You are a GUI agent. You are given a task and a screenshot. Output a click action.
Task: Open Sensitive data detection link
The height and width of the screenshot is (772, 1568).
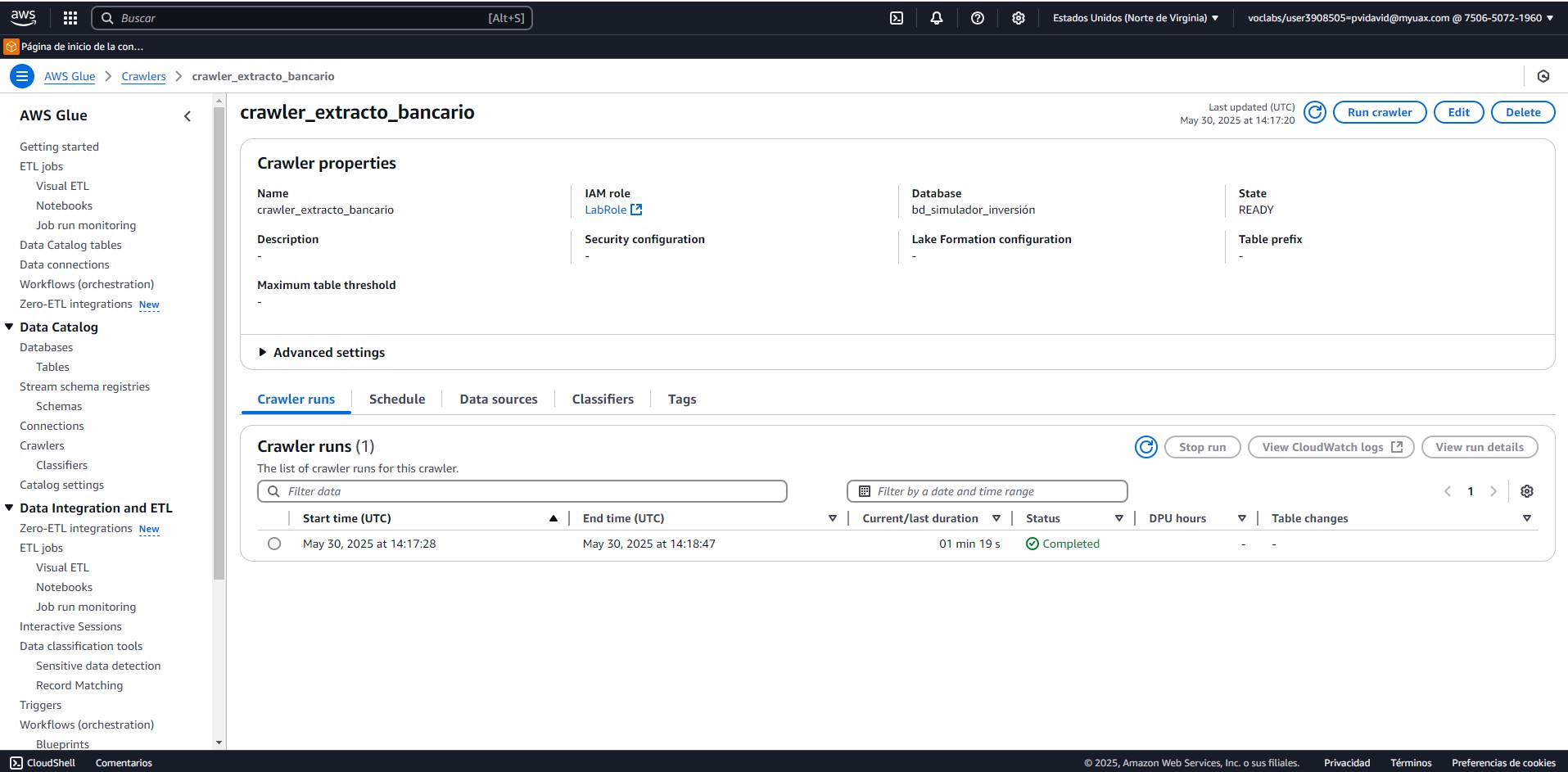tap(98, 666)
